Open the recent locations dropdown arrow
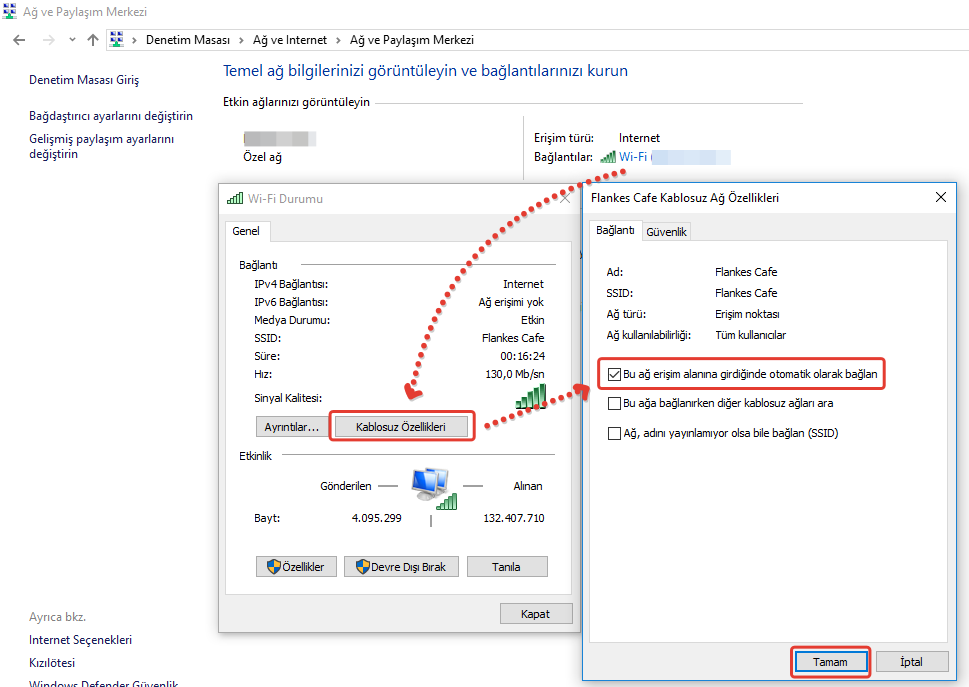The image size is (969, 687). [71, 40]
